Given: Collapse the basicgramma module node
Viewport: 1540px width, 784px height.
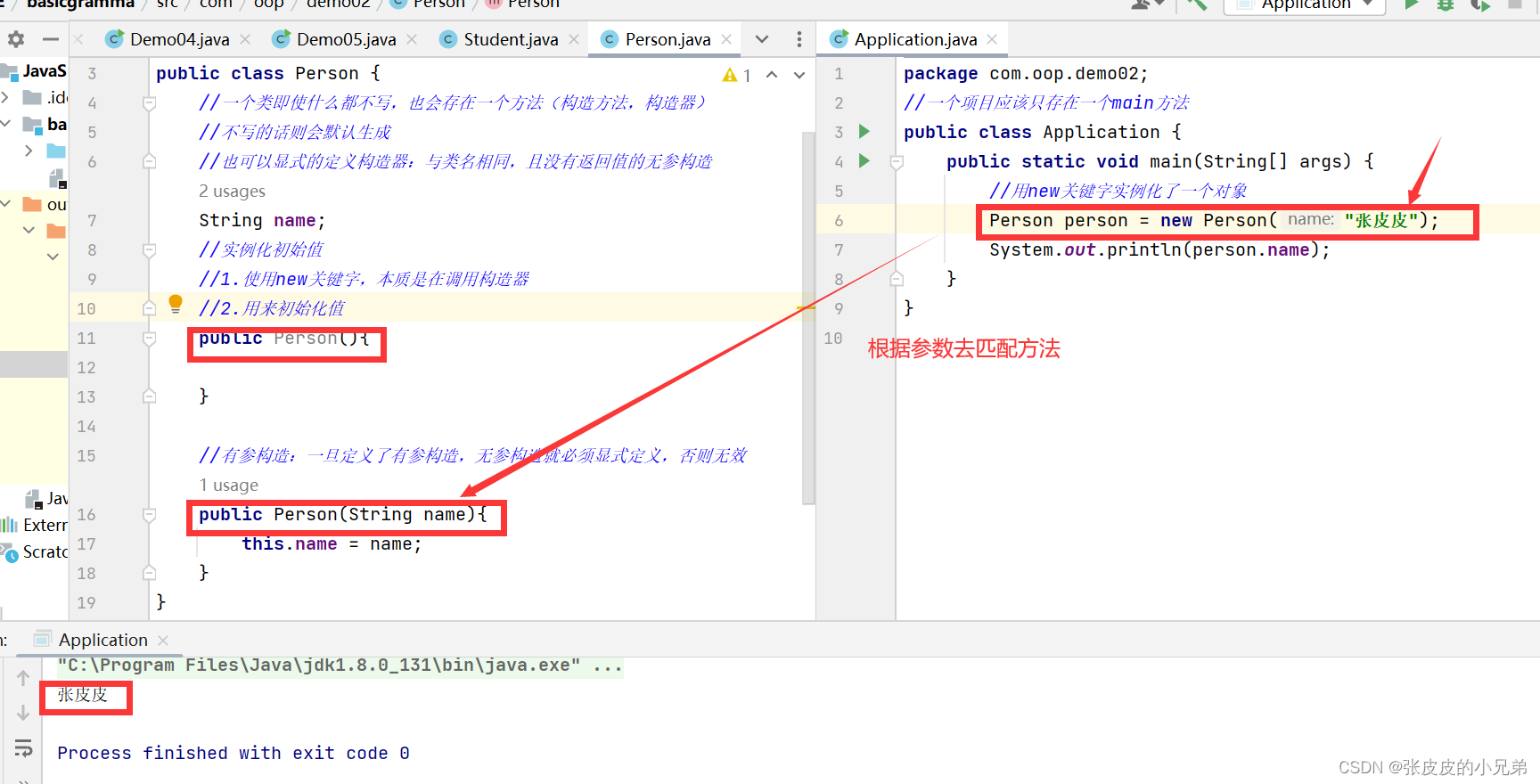Looking at the screenshot, I should [x=6, y=124].
